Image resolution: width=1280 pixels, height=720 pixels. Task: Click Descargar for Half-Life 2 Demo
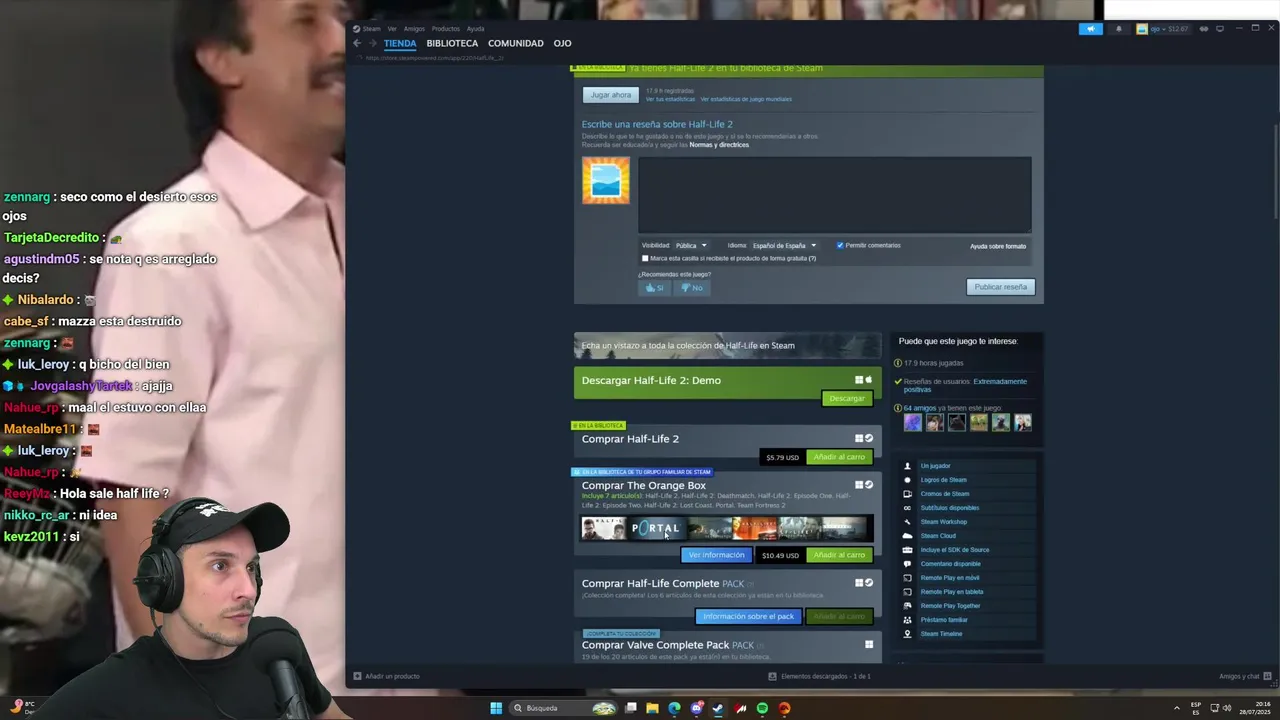pyautogui.click(x=847, y=398)
